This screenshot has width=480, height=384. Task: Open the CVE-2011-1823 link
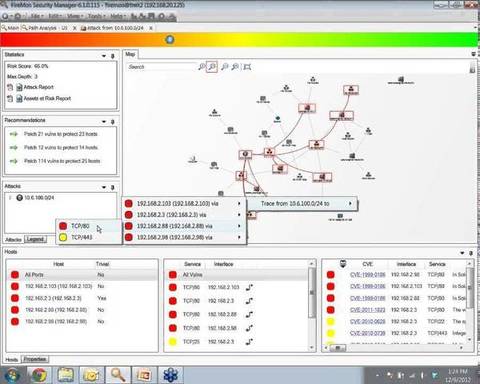(368, 310)
